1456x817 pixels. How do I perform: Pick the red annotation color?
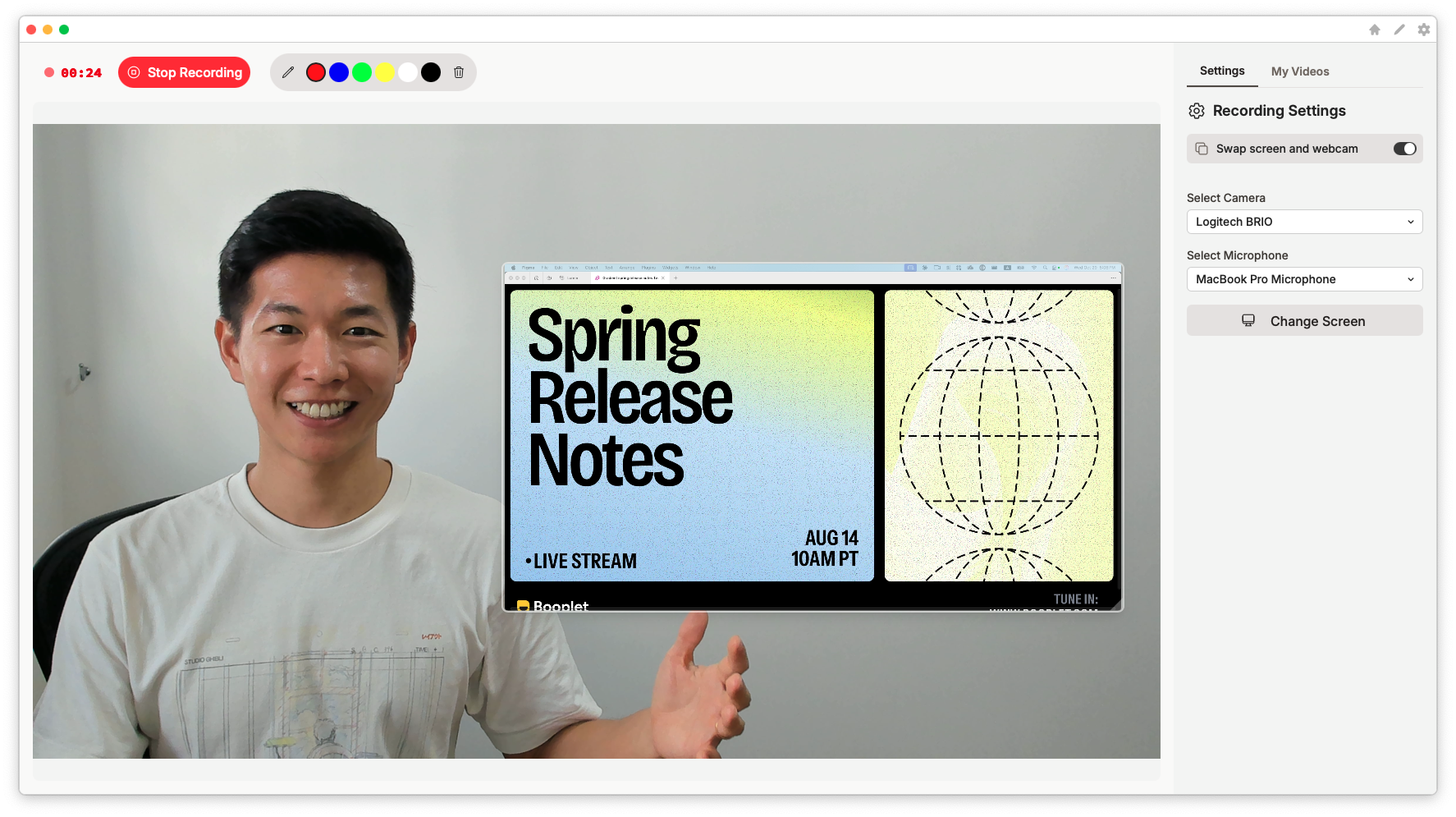pyautogui.click(x=316, y=72)
